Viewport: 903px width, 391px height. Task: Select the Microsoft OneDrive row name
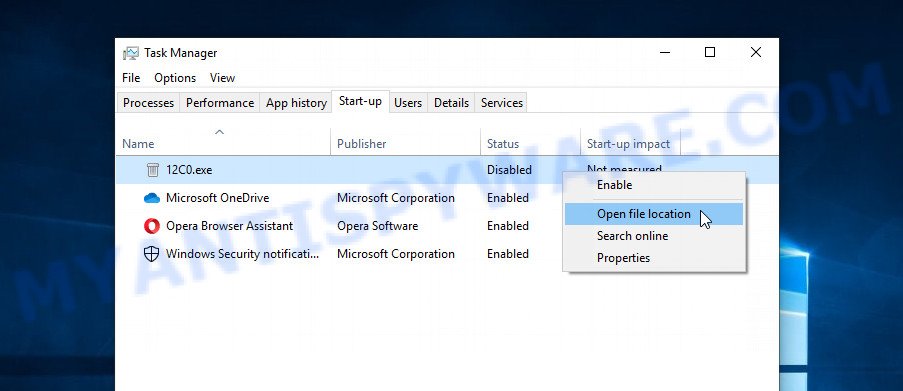217,198
